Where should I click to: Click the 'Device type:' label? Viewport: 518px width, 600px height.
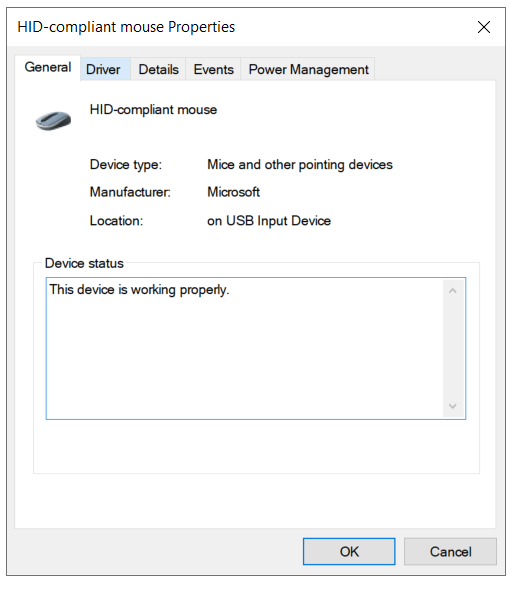pyautogui.click(x=126, y=165)
